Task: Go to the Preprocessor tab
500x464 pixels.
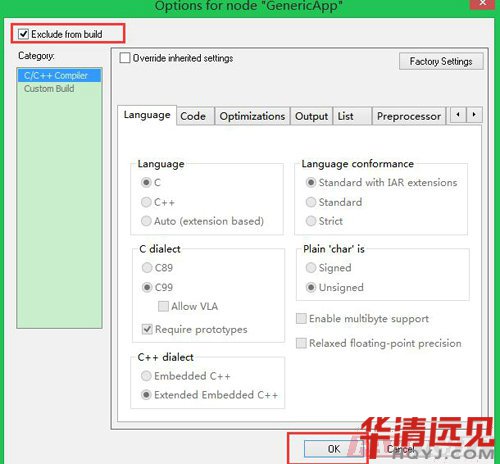Action: tap(409, 116)
